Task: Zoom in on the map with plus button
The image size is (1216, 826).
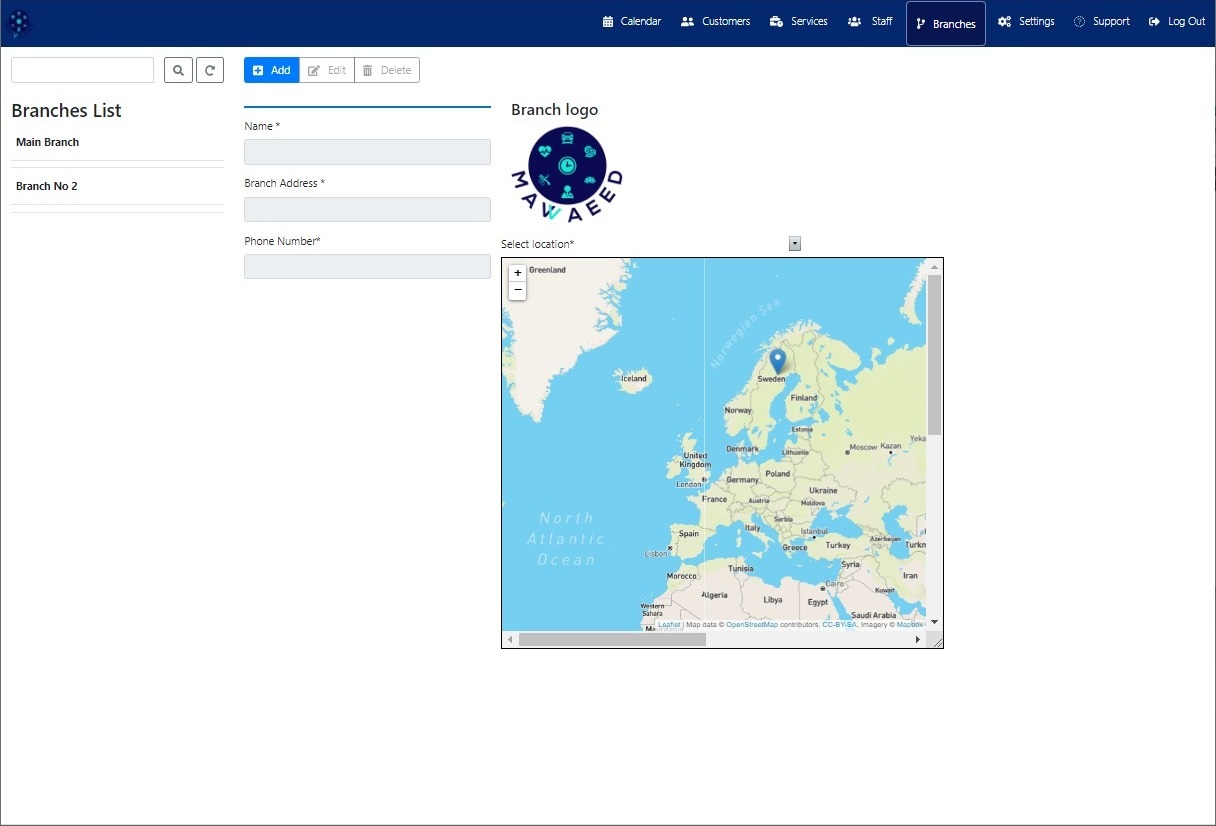Action: (517, 273)
